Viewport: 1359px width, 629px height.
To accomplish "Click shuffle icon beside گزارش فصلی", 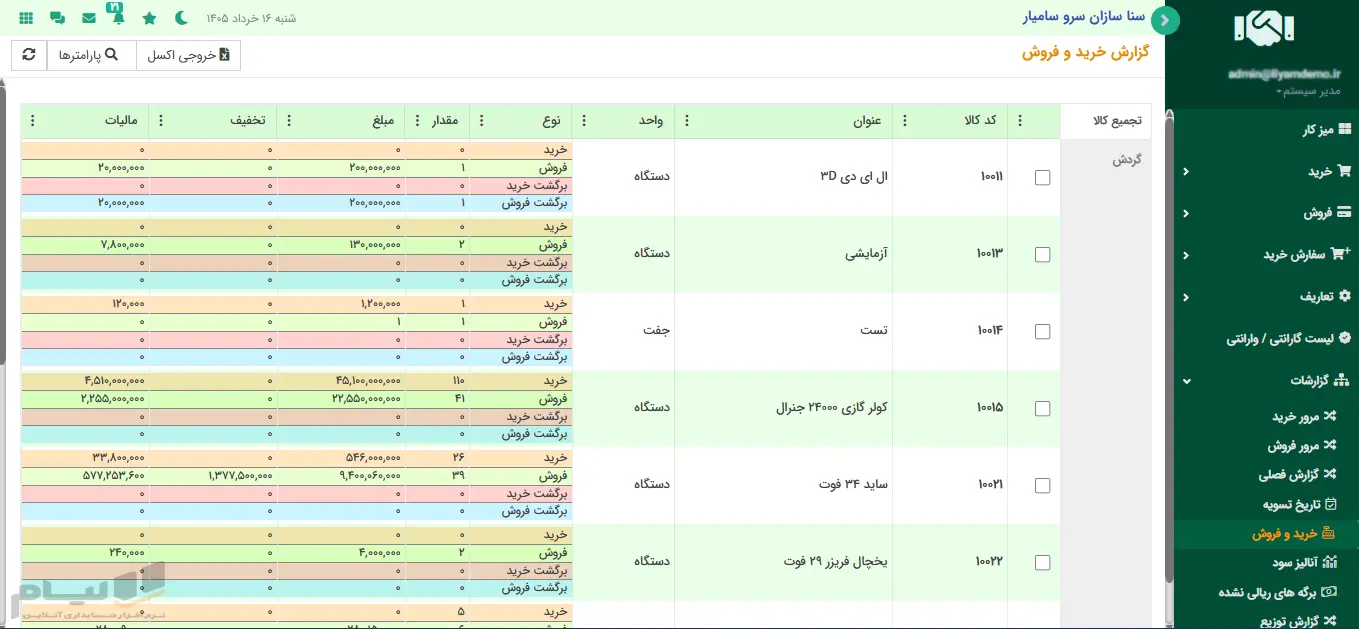I will pos(1329,475).
